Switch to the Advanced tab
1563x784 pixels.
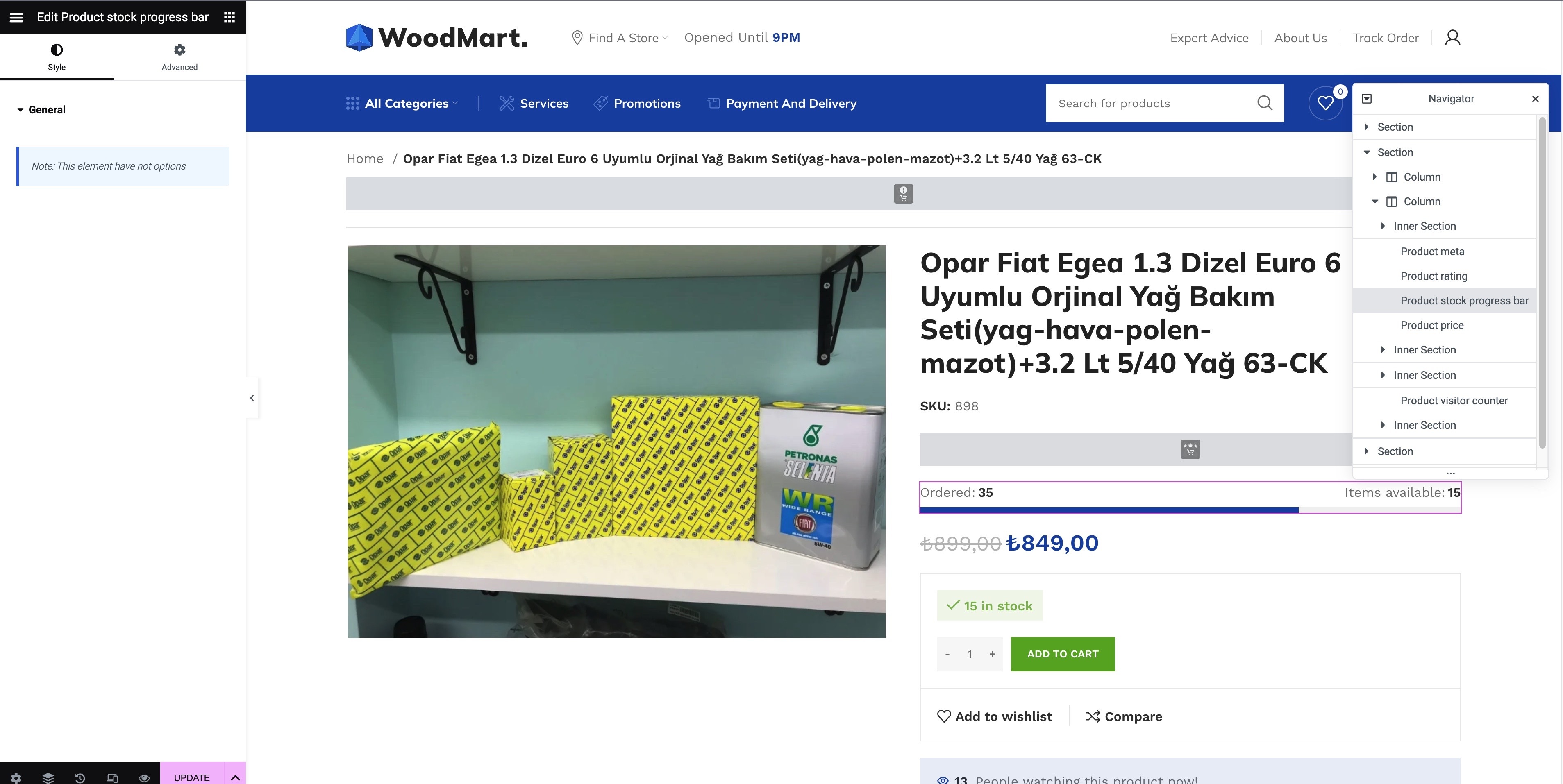[179, 57]
